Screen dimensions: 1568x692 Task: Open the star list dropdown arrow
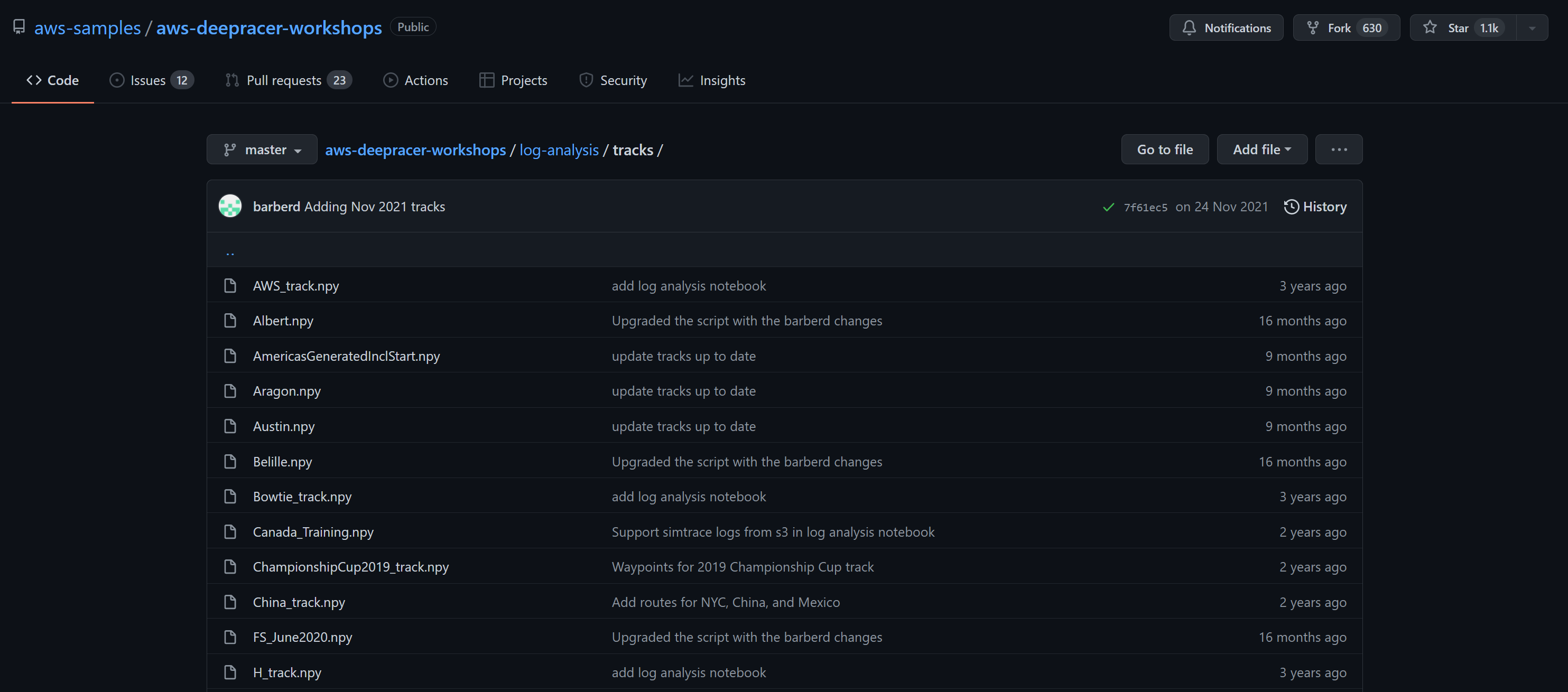(x=1532, y=28)
